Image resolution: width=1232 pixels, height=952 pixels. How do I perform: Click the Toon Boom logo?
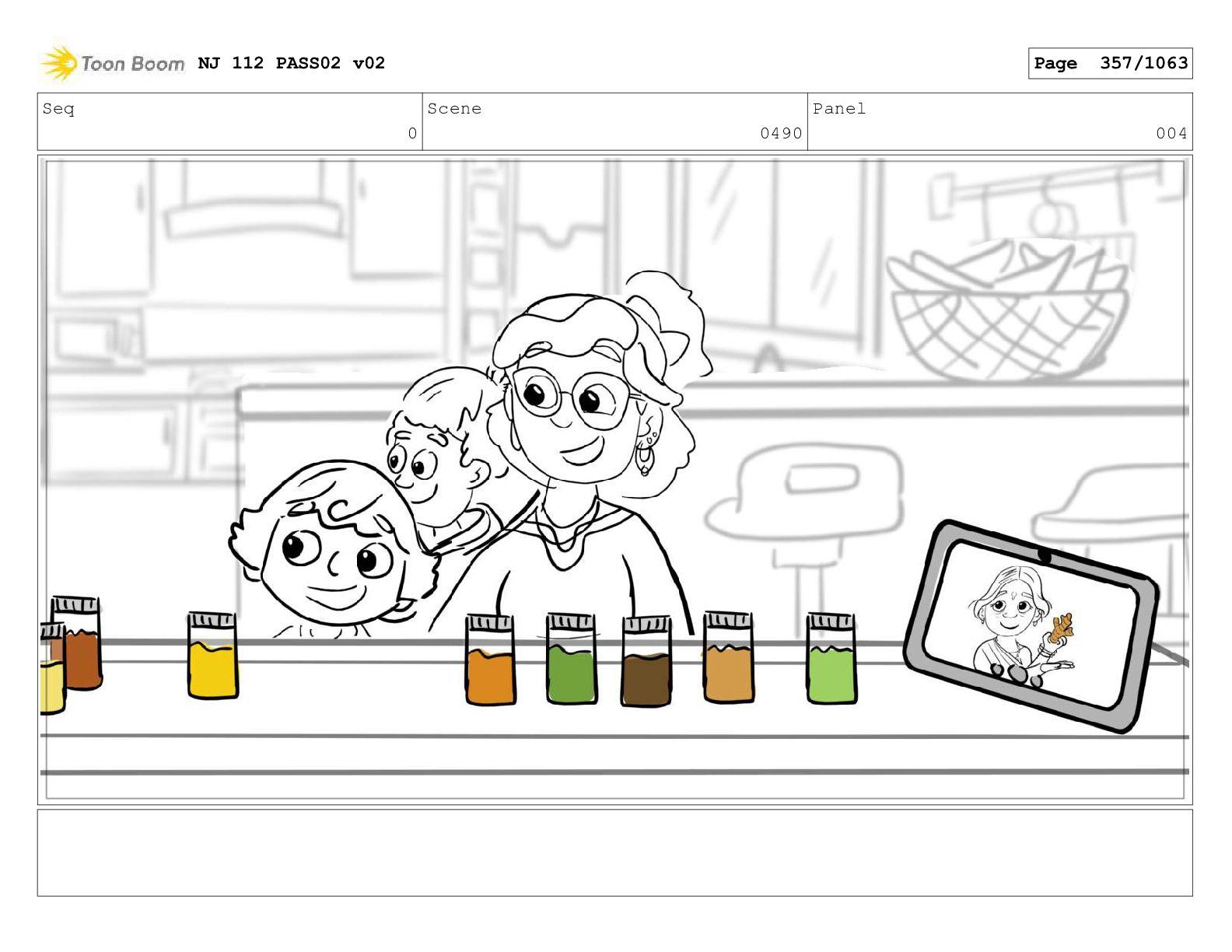point(112,63)
